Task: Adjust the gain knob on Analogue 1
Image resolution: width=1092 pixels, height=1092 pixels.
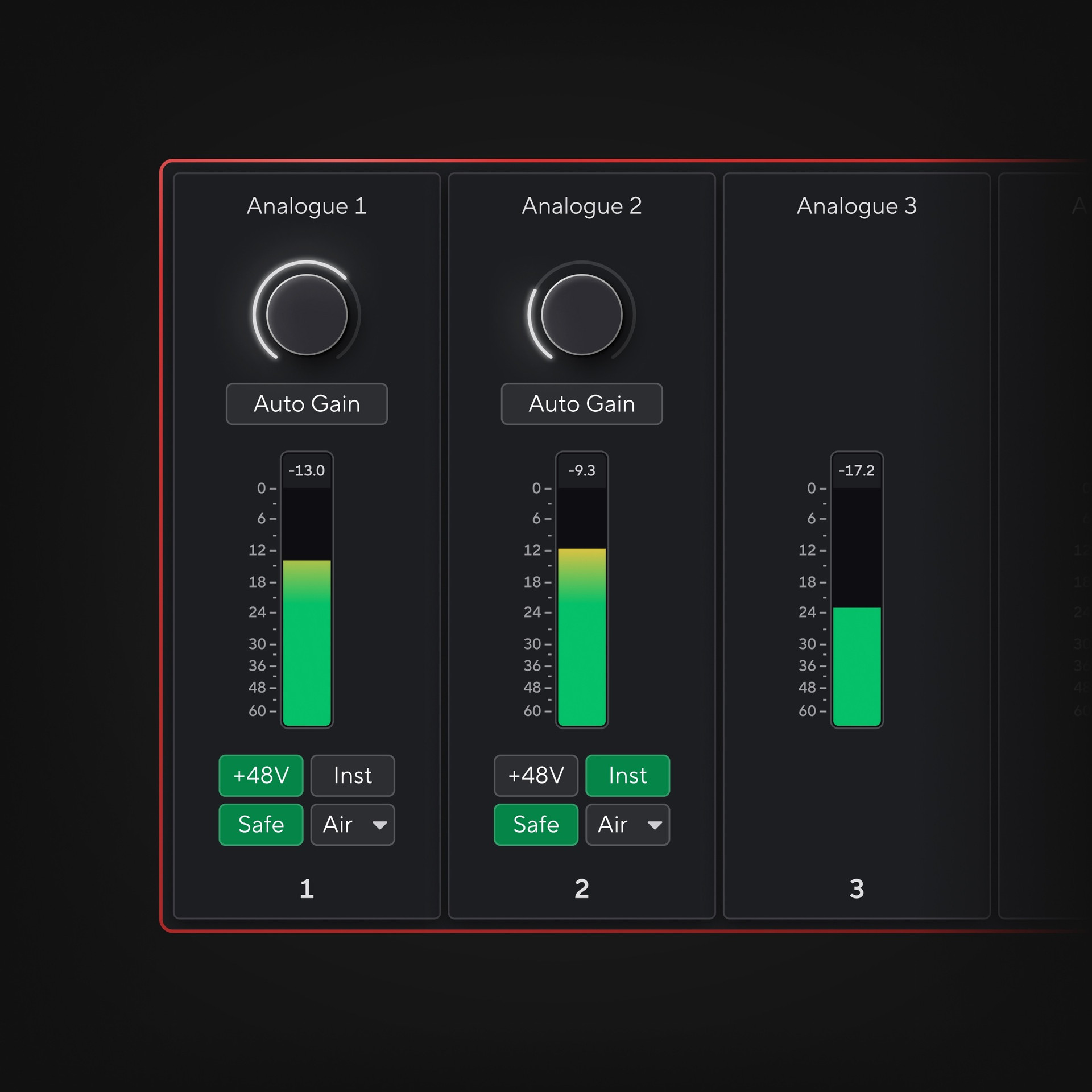Action: 306,313
